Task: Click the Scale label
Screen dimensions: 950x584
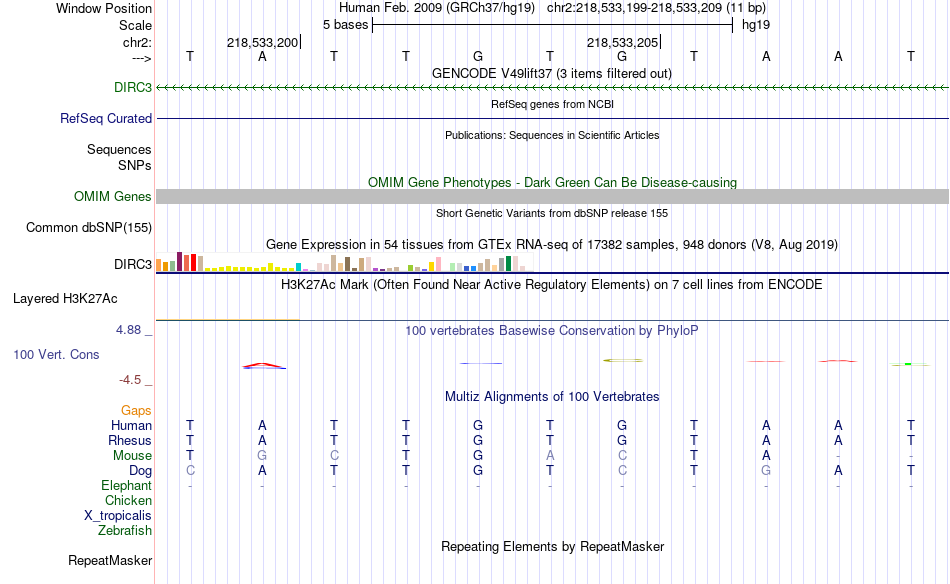Action: point(135,25)
